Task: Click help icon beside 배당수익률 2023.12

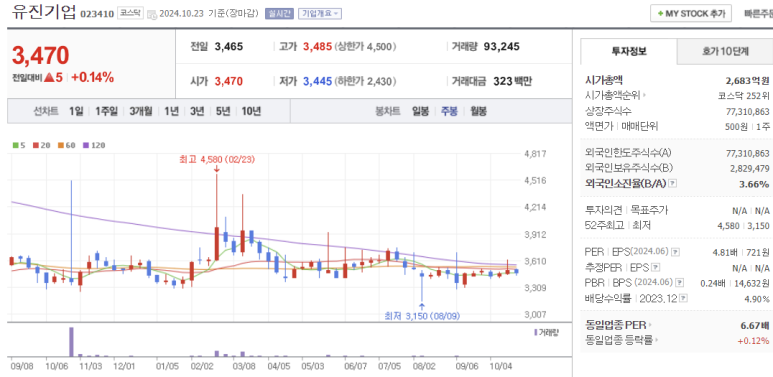Action: pyautogui.click(x=683, y=298)
